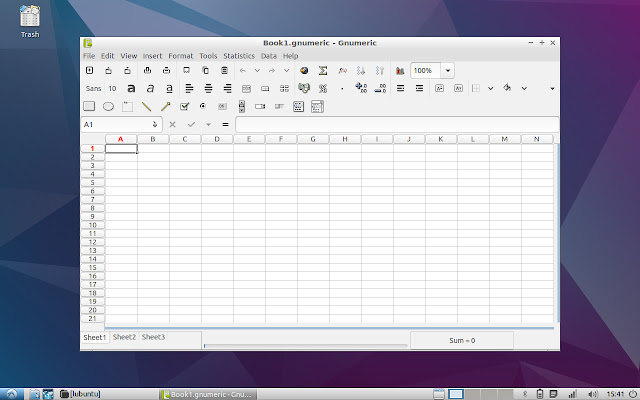Paste clipboard with the Paste icon
Screen dimensions: 640x400
224,70
